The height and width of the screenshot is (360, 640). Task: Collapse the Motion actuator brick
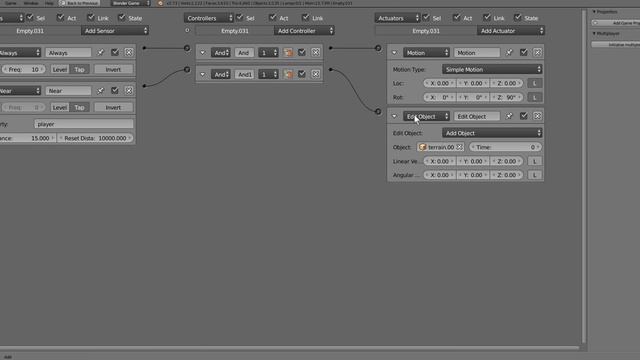(394, 53)
